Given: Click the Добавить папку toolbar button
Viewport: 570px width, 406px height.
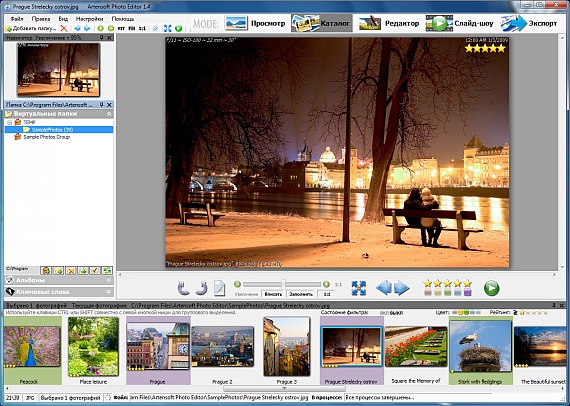Looking at the screenshot, I should coord(31,28).
